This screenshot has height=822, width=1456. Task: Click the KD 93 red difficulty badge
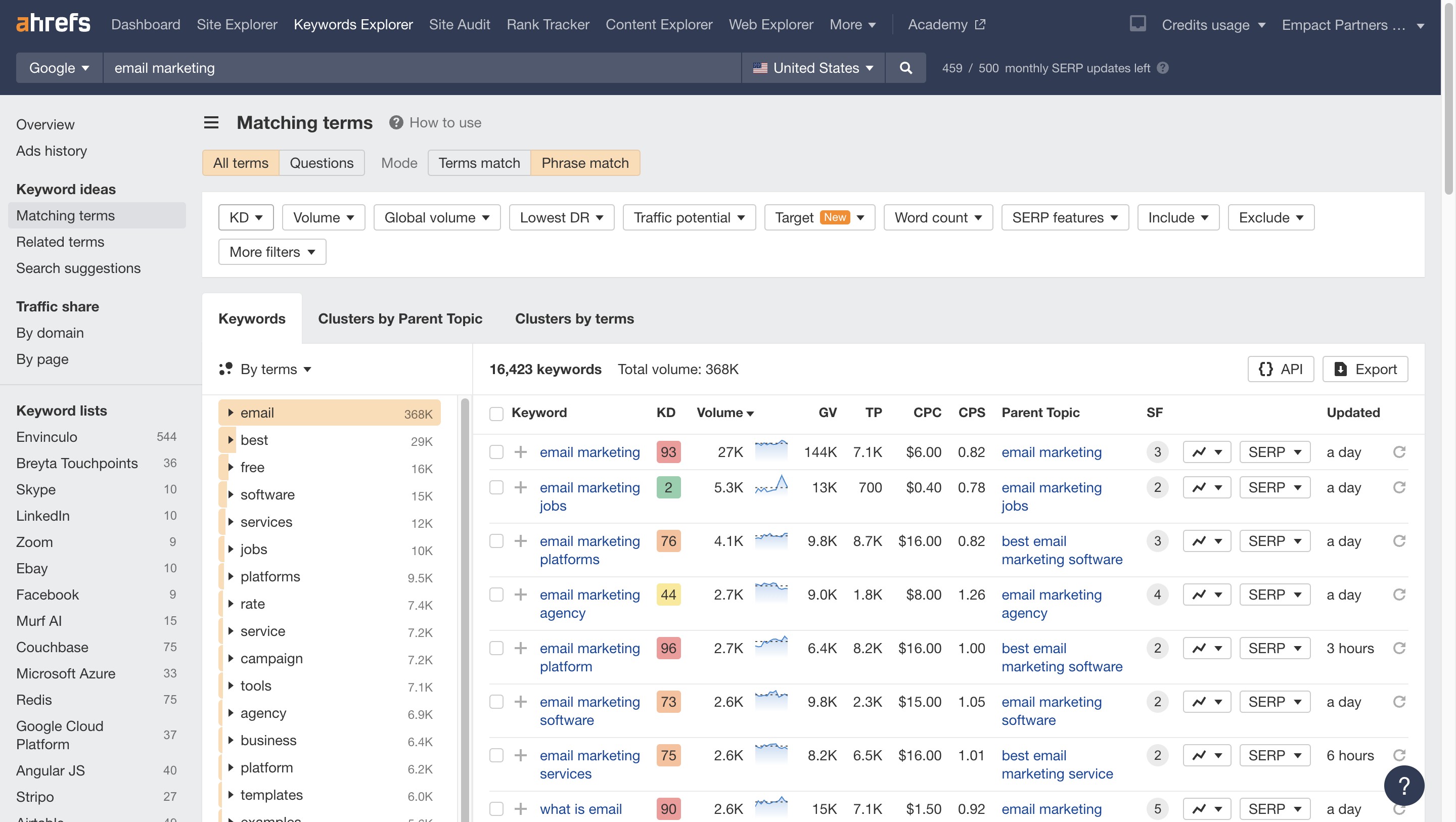coord(668,452)
